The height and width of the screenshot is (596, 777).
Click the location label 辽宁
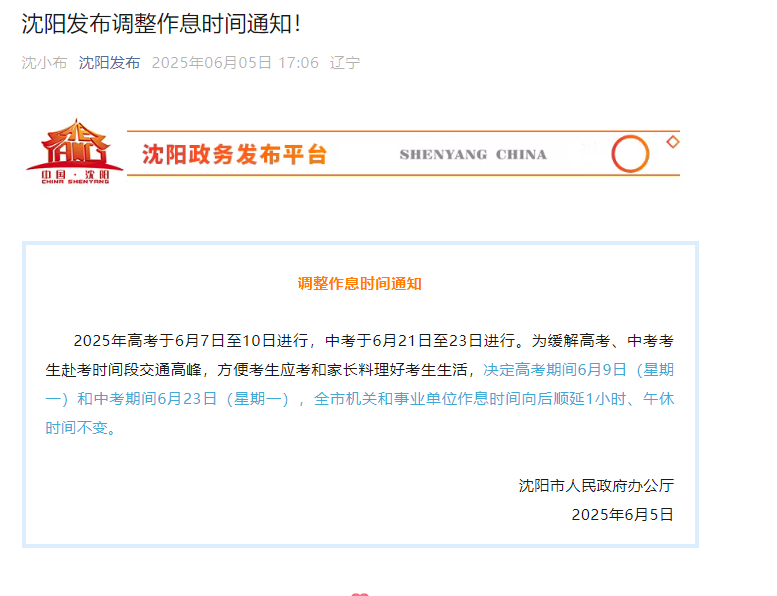tap(345, 63)
